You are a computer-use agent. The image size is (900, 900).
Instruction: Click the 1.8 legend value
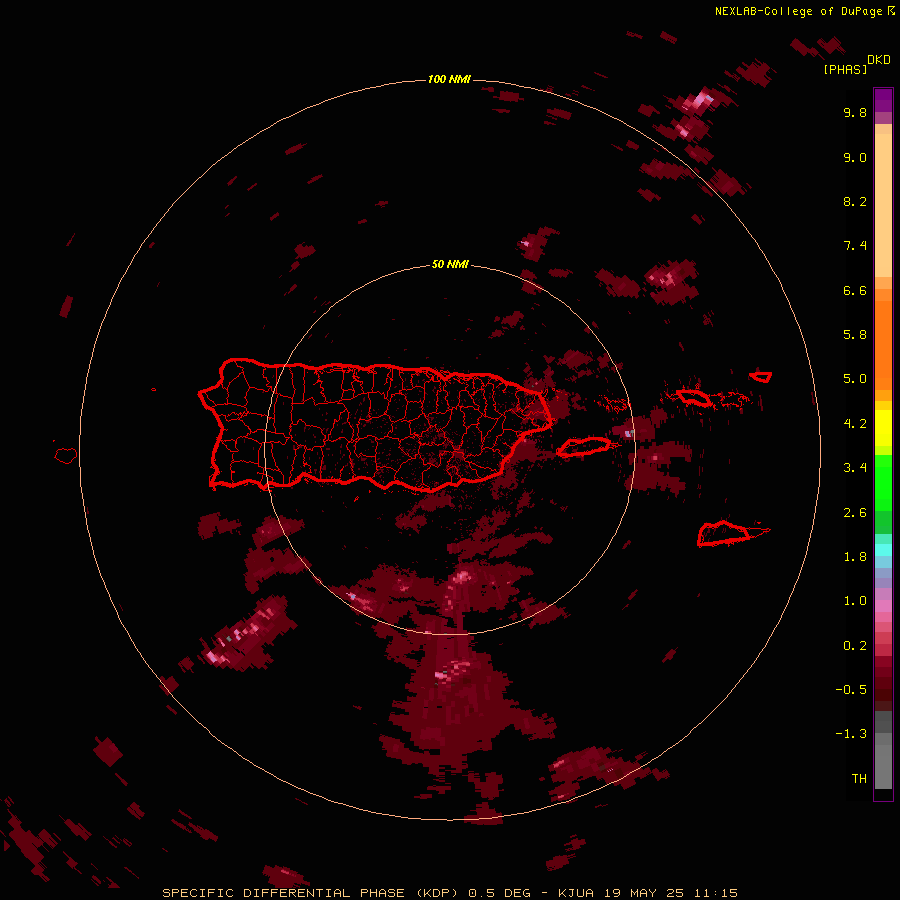point(855,557)
